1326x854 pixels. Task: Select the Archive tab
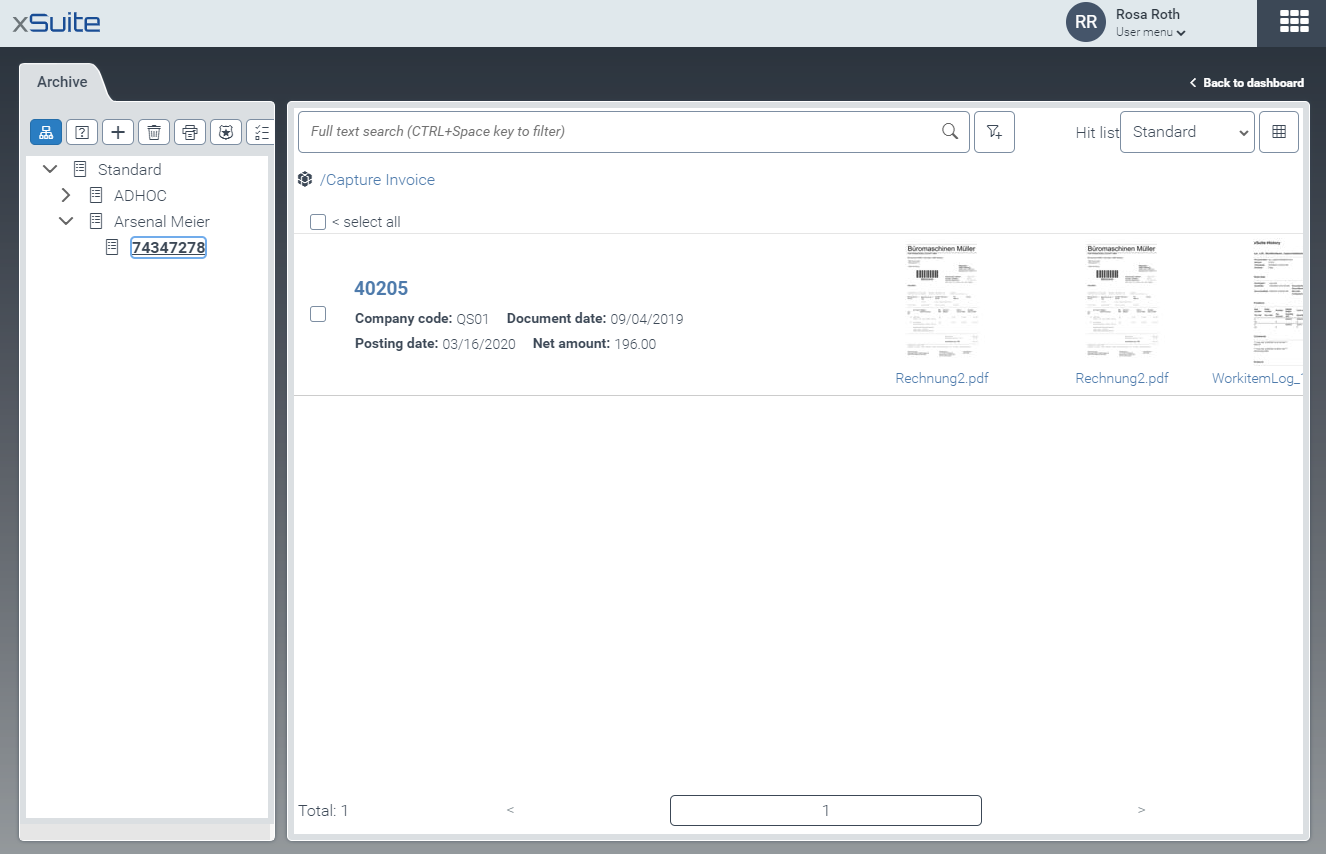tap(62, 82)
